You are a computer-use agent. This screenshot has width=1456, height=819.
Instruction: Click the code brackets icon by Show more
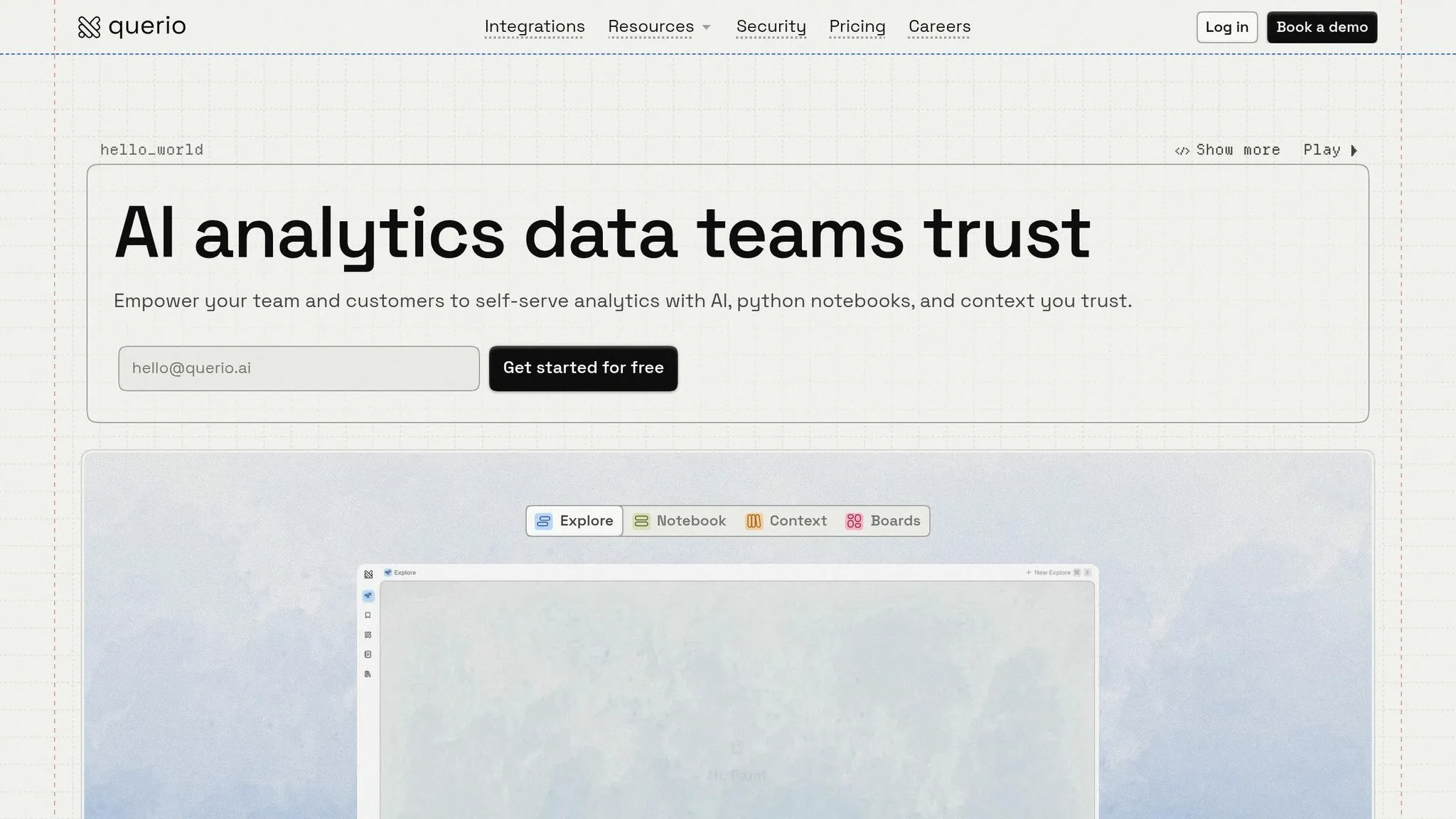(x=1182, y=151)
